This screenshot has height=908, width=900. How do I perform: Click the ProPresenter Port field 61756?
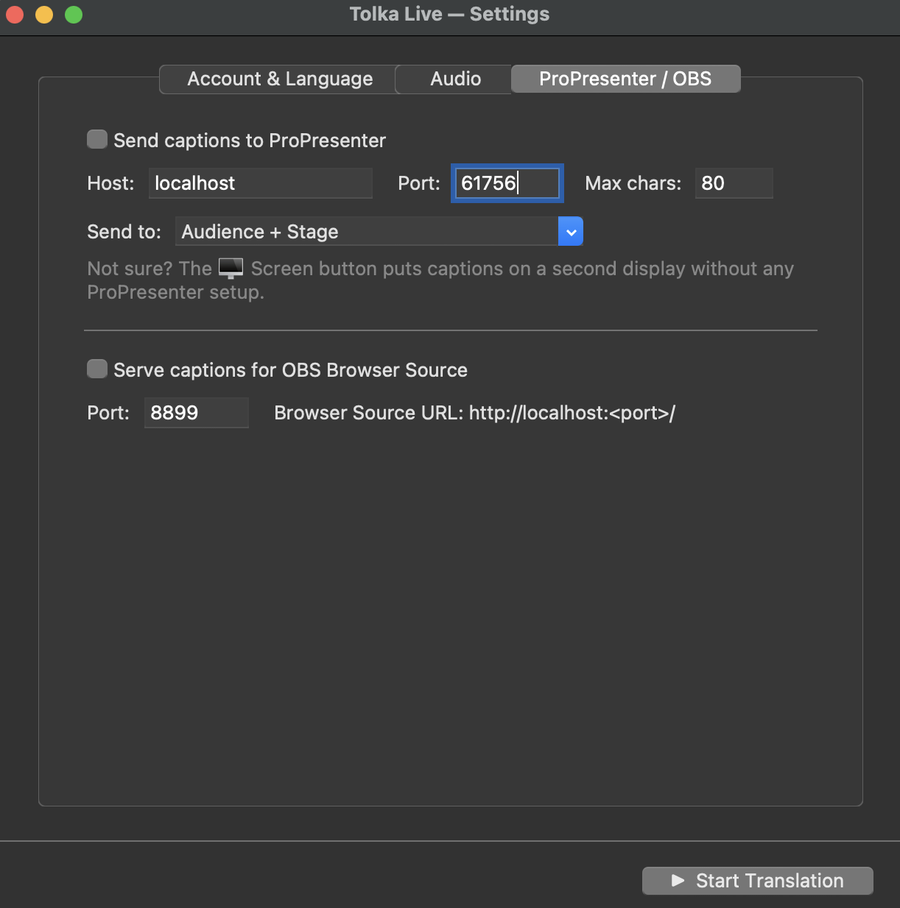click(507, 183)
